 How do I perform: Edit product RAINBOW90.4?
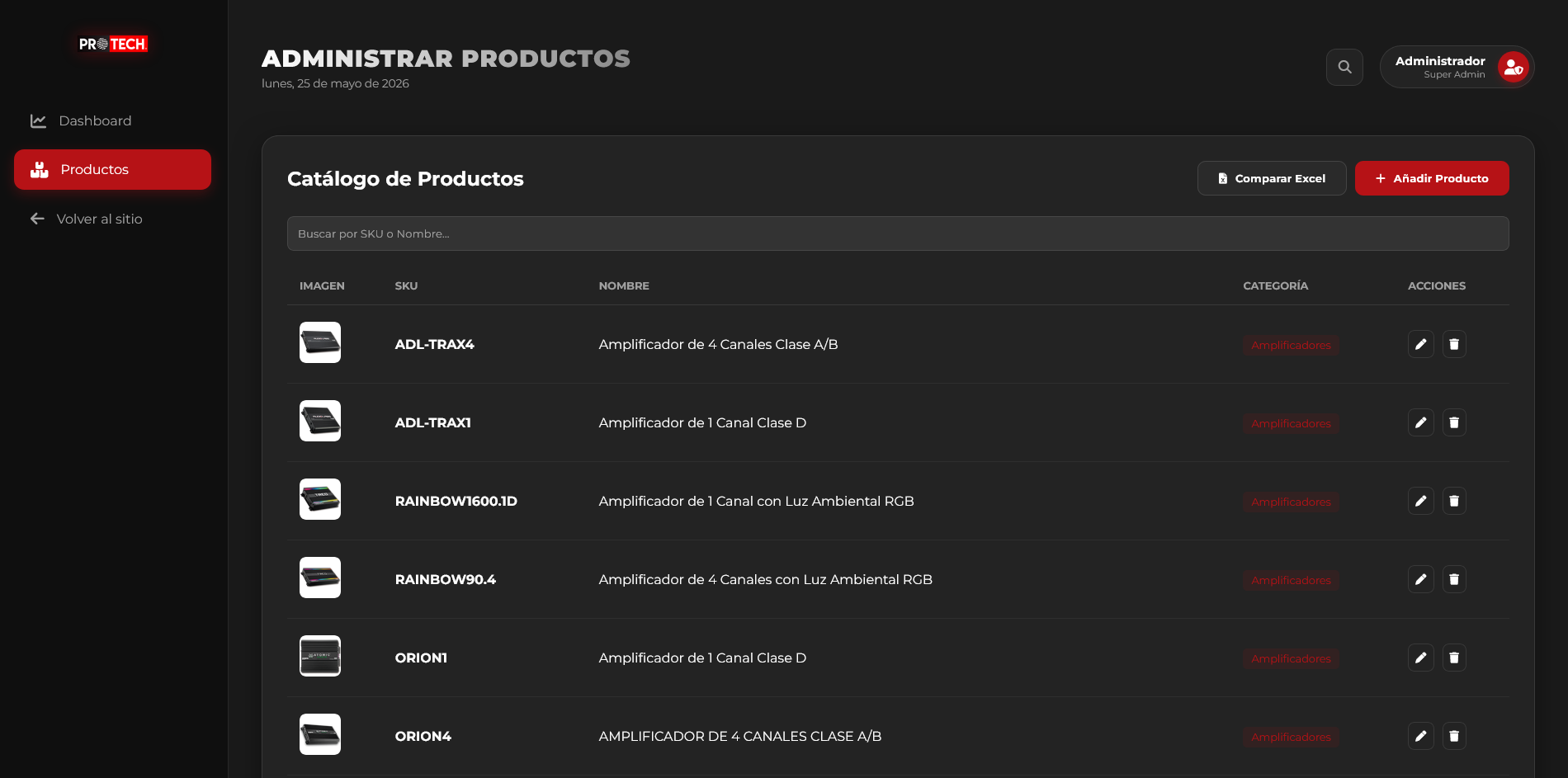click(1420, 579)
